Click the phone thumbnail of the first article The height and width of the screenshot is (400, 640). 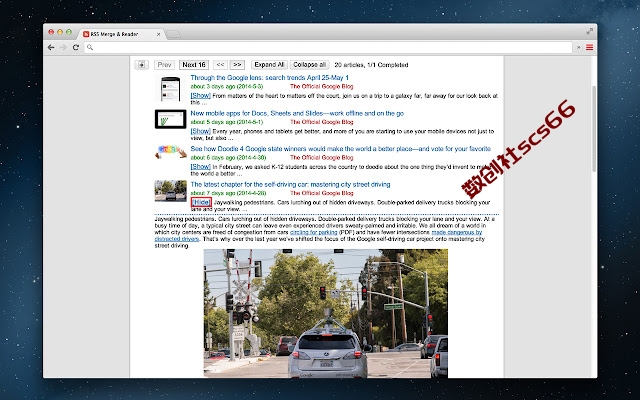(171, 89)
